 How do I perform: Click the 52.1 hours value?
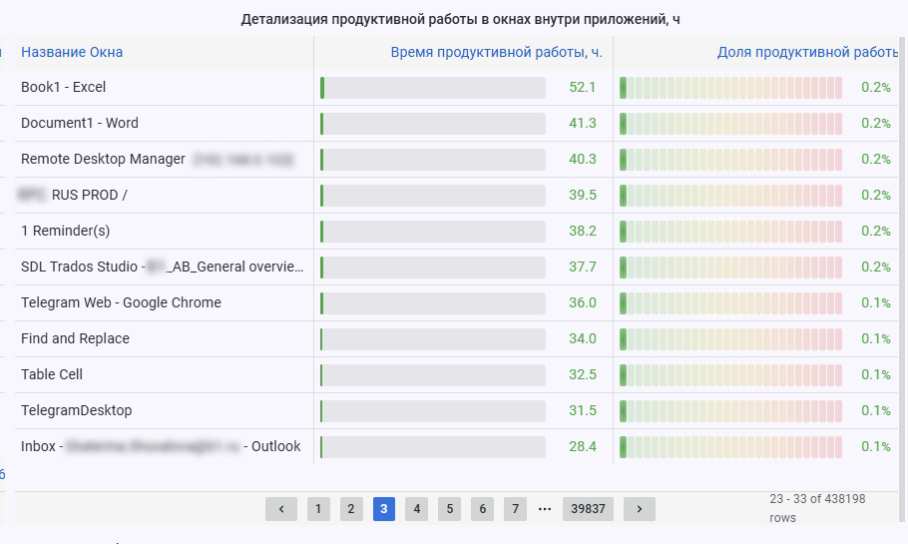[582, 87]
